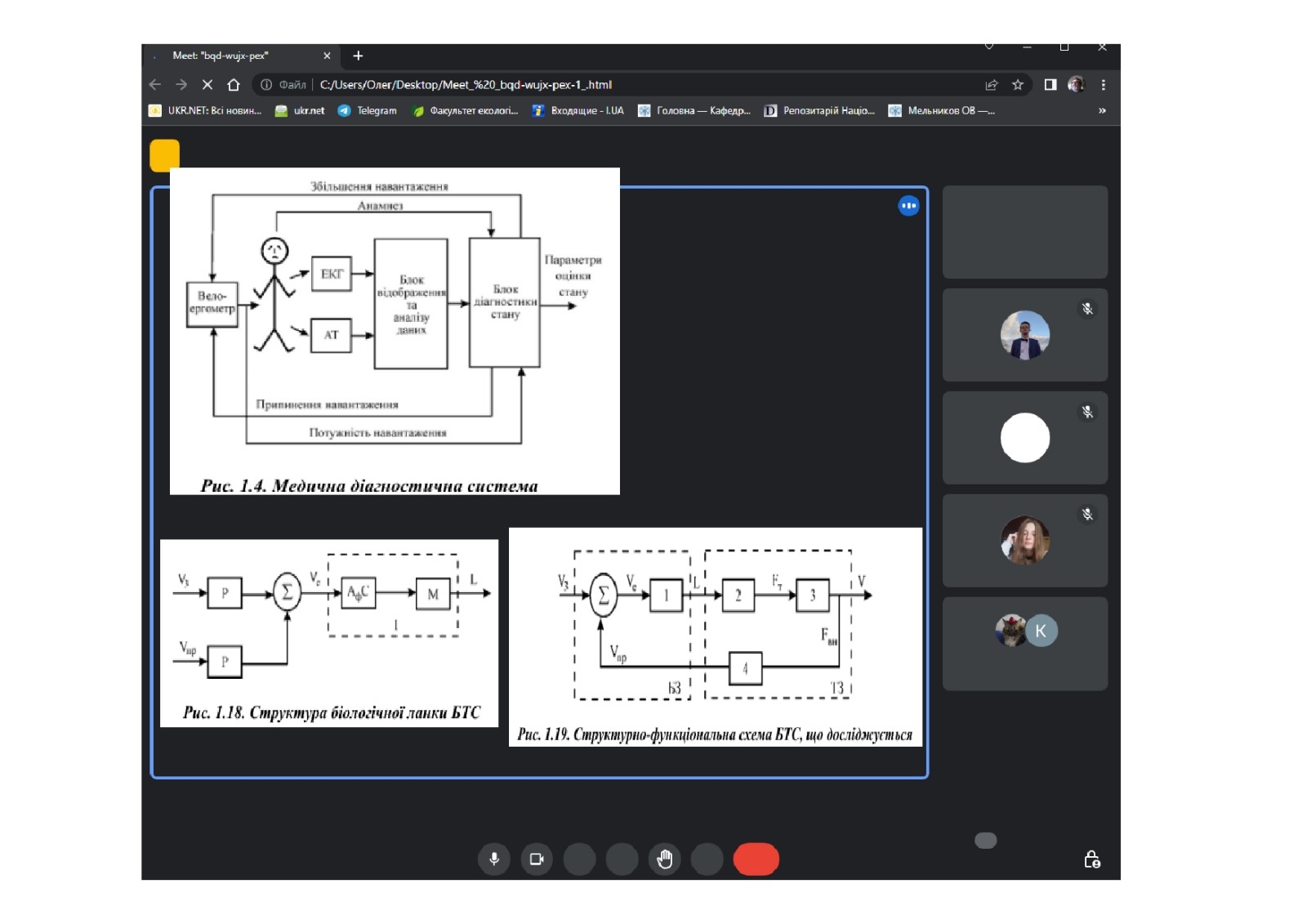1307x924 pixels.
Task: Toggle the microphone button in Meet controls
Action: 493,859
